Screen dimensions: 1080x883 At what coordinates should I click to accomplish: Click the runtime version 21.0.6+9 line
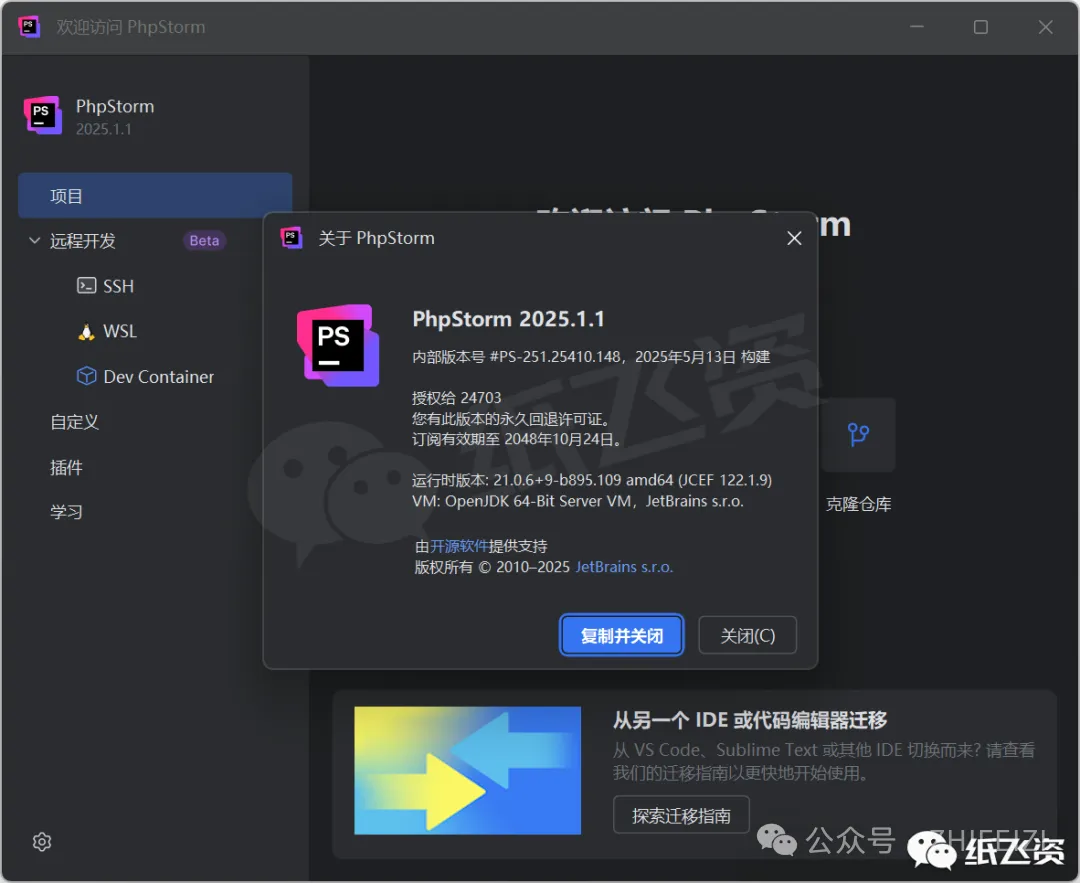coord(592,480)
